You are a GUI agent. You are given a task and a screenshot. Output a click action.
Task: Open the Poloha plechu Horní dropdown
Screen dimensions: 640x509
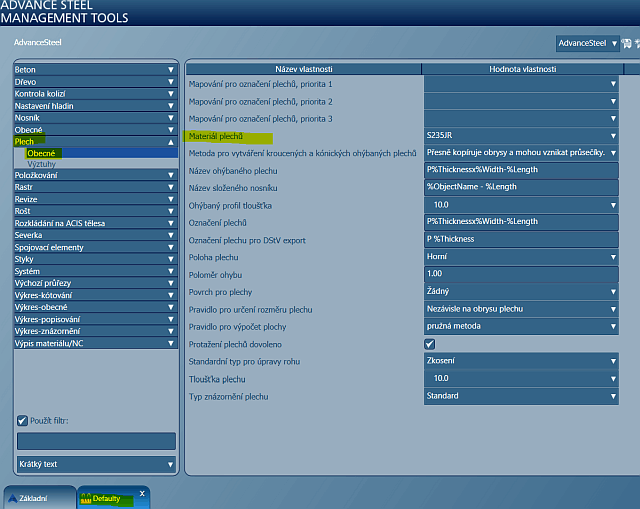tap(521, 257)
